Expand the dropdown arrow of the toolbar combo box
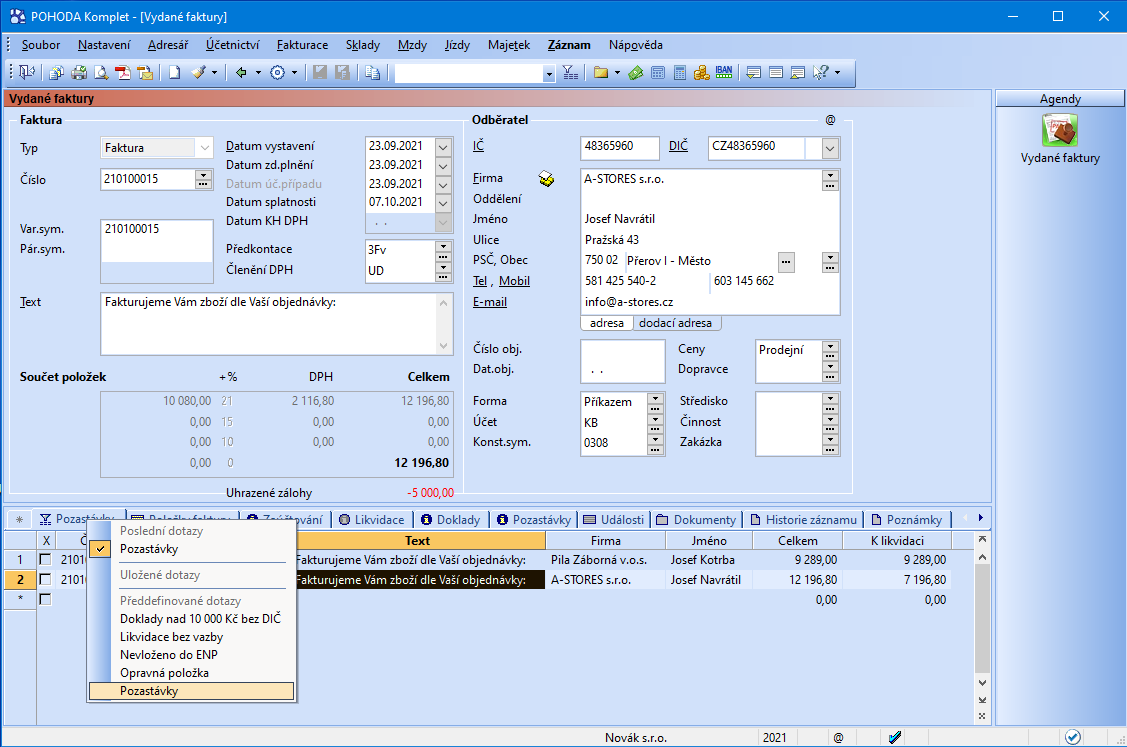The width and height of the screenshot is (1127, 747). tap(549, 73)
